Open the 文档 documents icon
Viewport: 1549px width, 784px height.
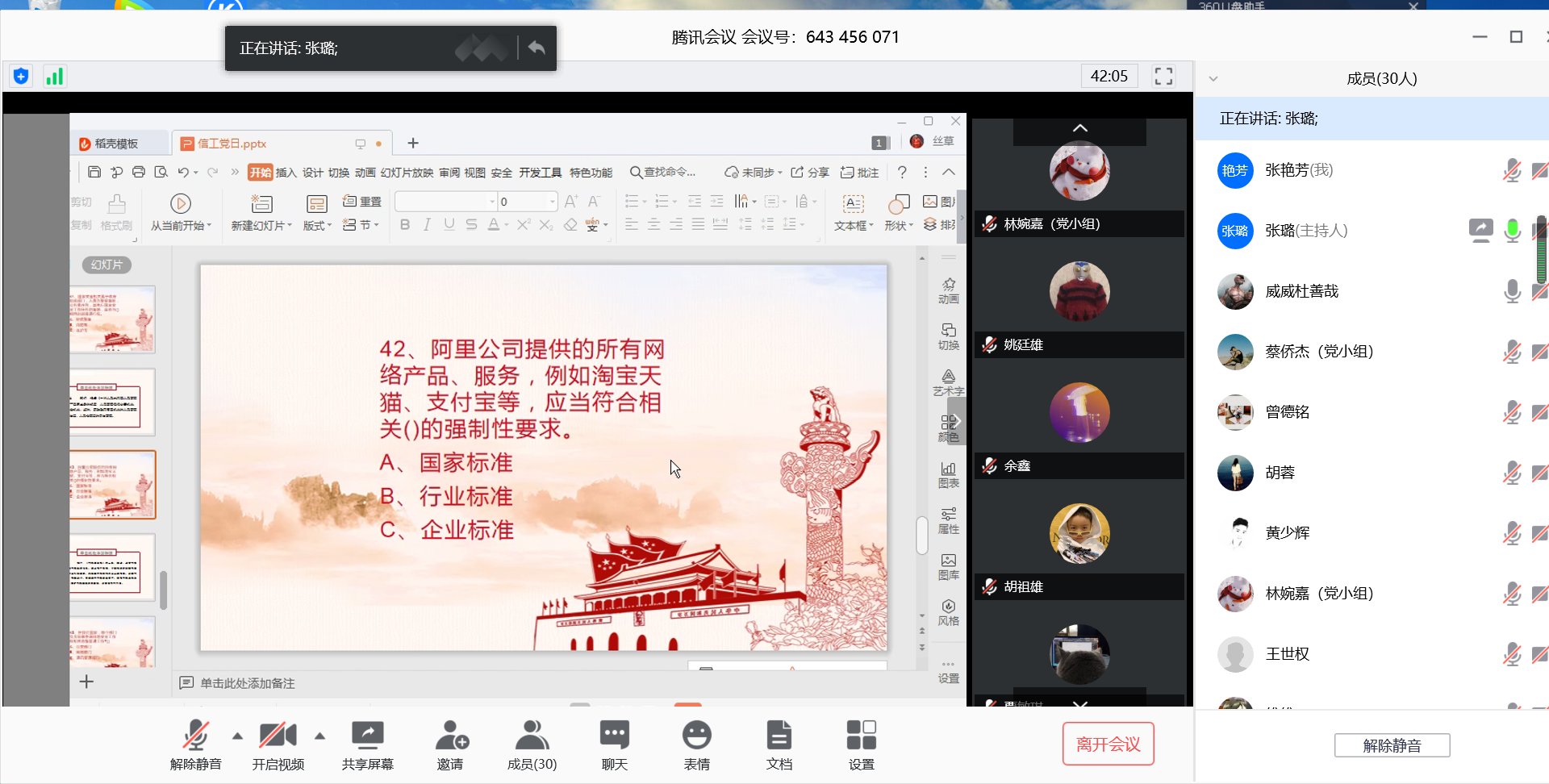click(779, 736)
